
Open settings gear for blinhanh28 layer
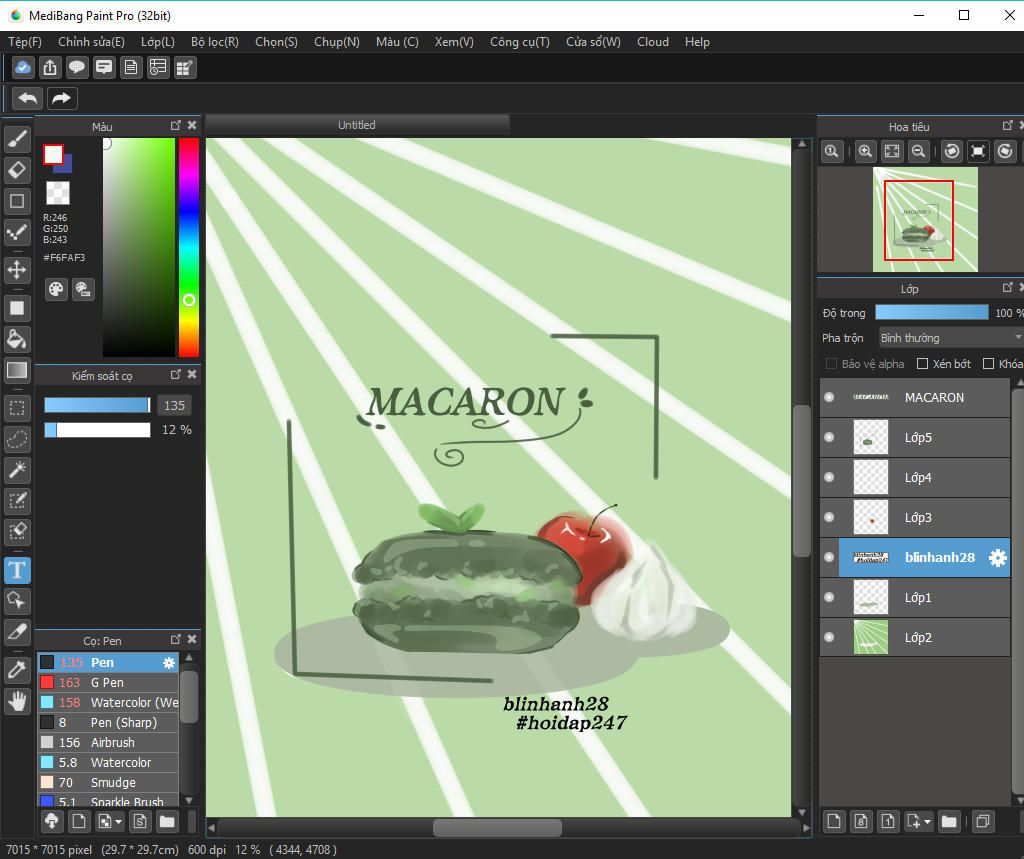pyautogui.click(x=997, y=558)
